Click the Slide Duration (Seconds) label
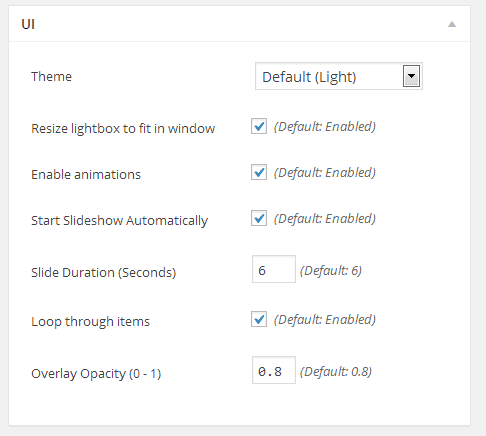Screen dimensions: 486x436 coord(104,272)
